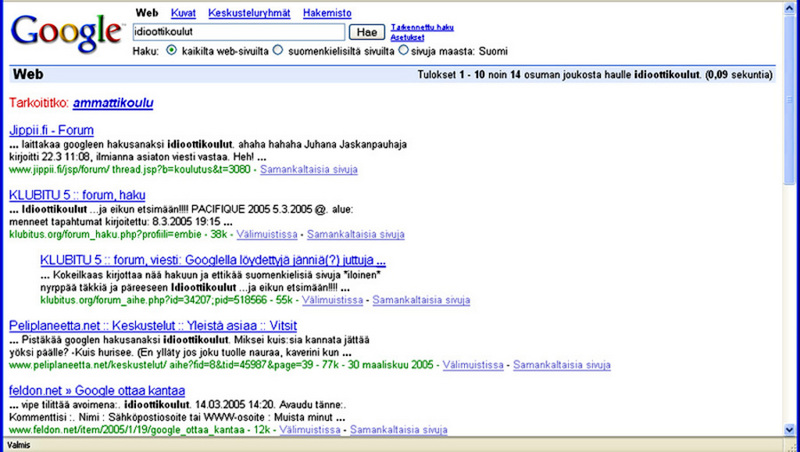Select the 'sivuja maasta: Suomi' radio button
This screenshot has height=452, width=800.
(x=404, y=50)
